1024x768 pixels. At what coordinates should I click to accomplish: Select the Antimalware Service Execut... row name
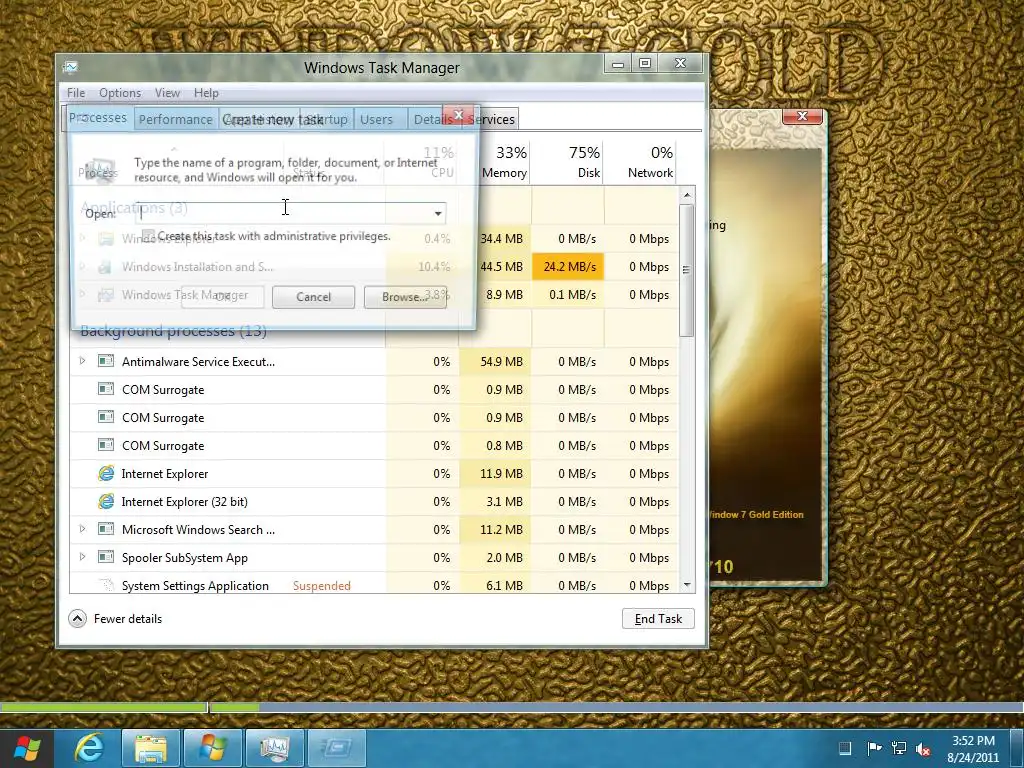coord(199,362)
